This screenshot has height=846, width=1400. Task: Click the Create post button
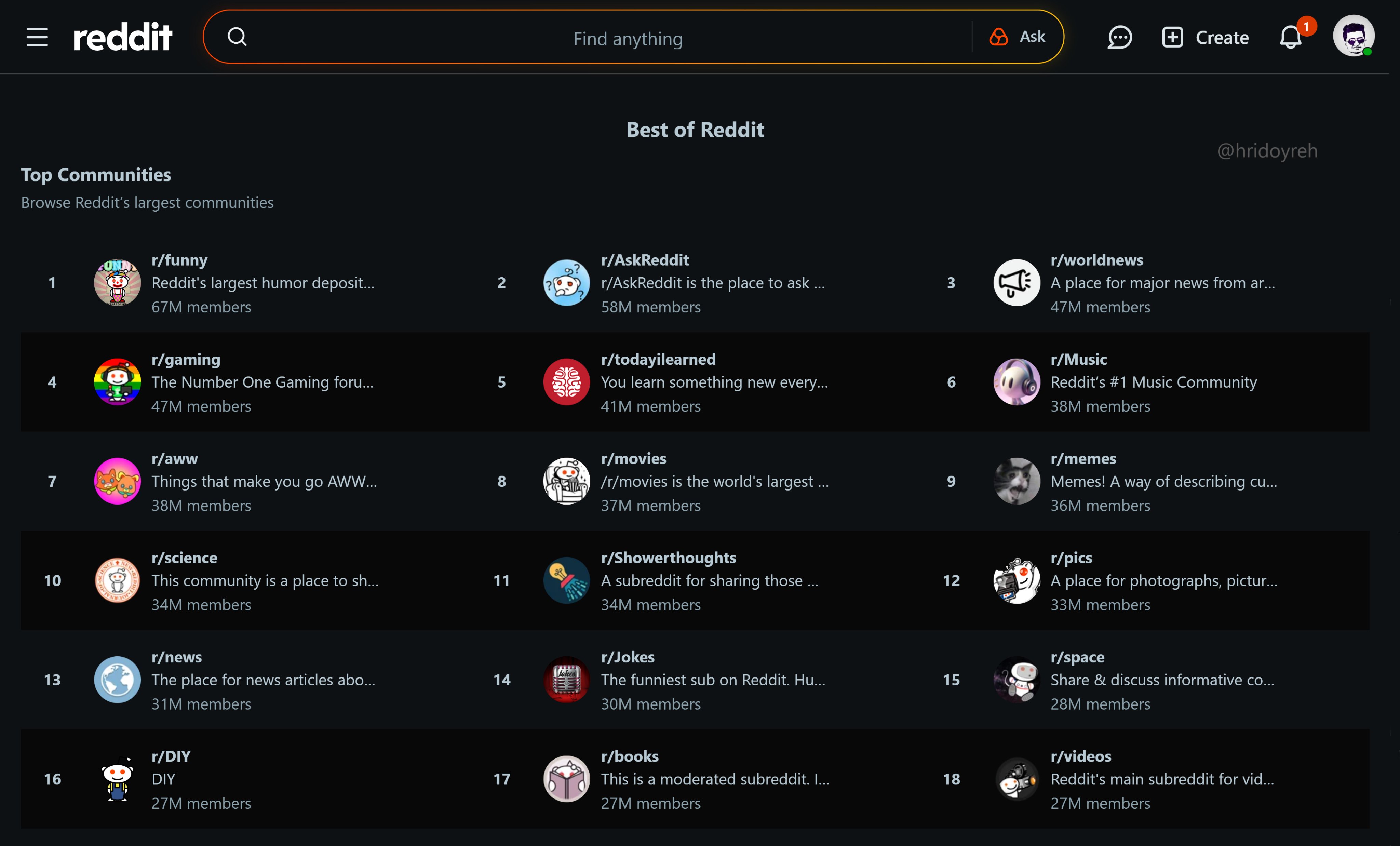point(1204,38)
